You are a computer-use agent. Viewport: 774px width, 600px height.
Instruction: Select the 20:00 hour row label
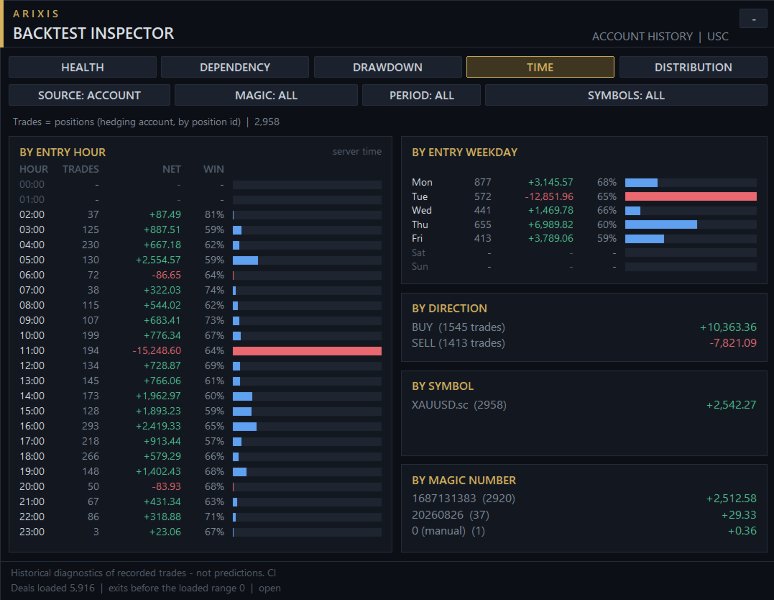tap(32, 487)
